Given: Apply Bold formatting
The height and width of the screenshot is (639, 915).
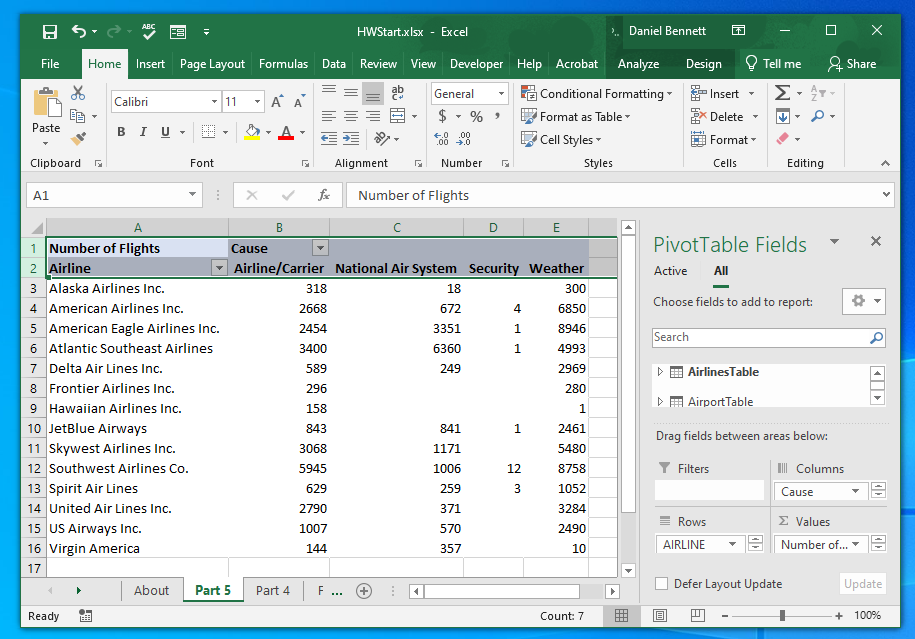Looking at the screenshot, I should (x=121, y=132).
